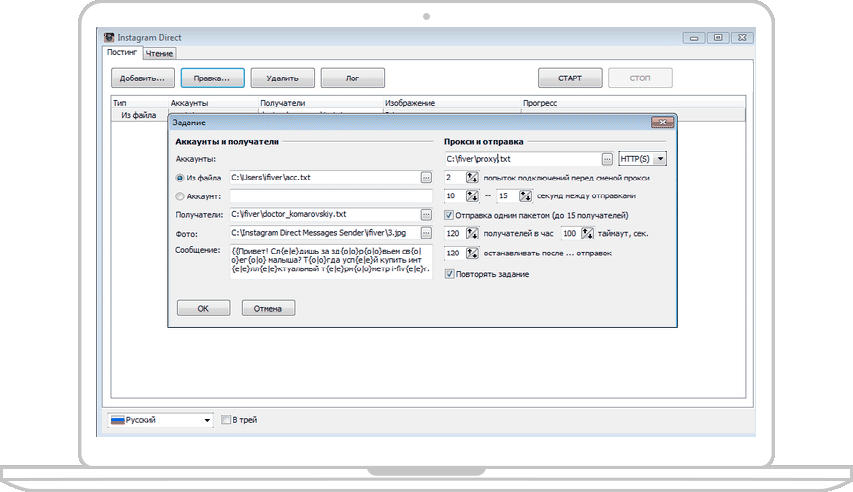
Task: Select the 'Аккаунт' radio button
Action: pyautogui.click(x=180, y=196)
